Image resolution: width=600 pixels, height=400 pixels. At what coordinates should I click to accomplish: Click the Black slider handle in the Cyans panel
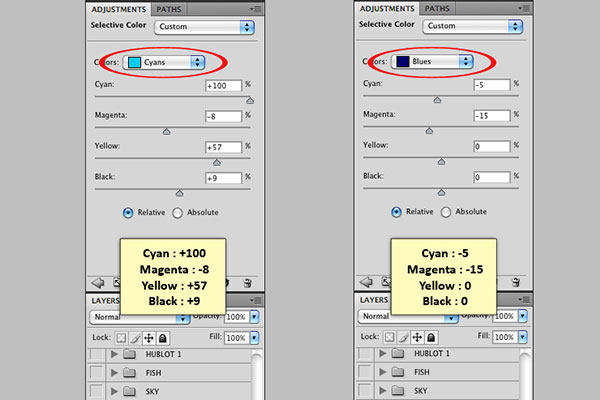click(x=179, y=193)
